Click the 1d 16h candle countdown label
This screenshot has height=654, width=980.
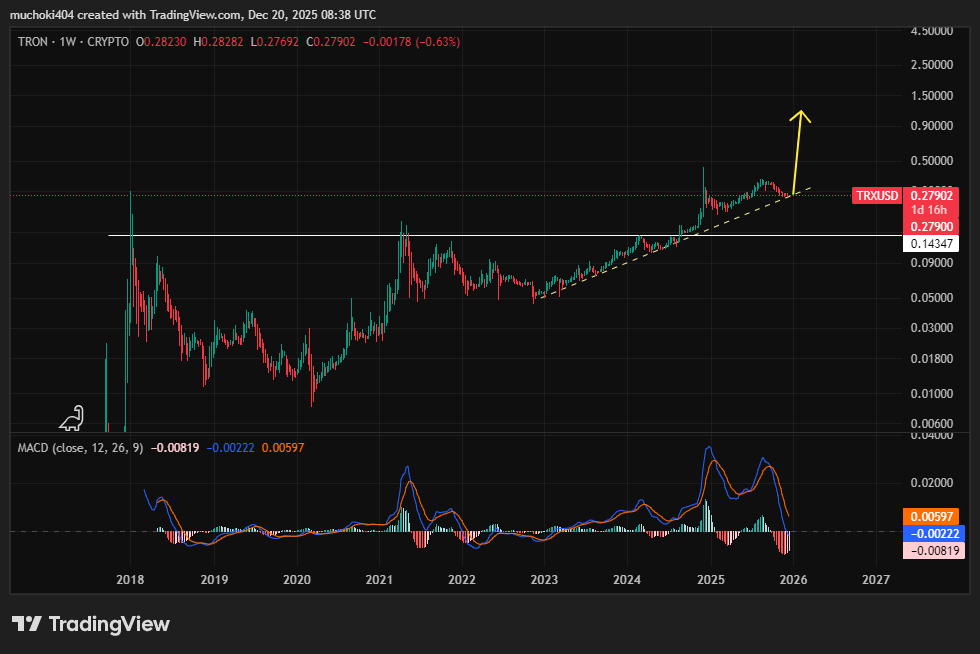click(930, 211)
